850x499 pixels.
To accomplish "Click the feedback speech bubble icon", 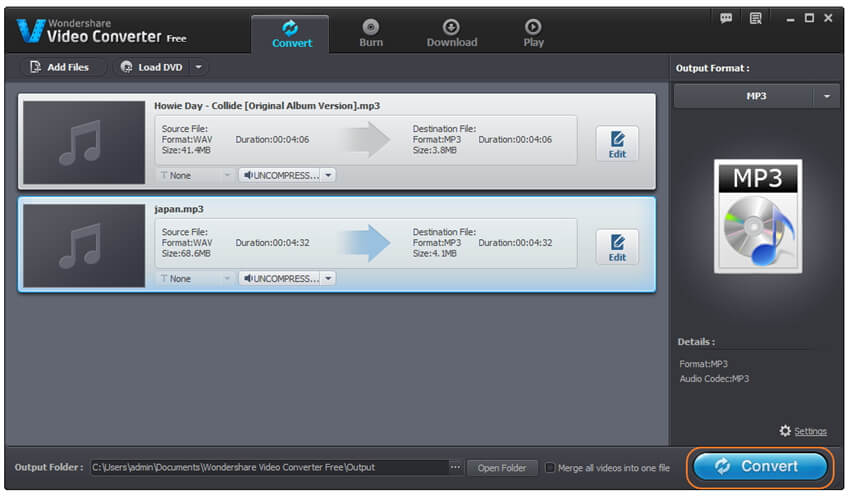I will click(726, 18).
